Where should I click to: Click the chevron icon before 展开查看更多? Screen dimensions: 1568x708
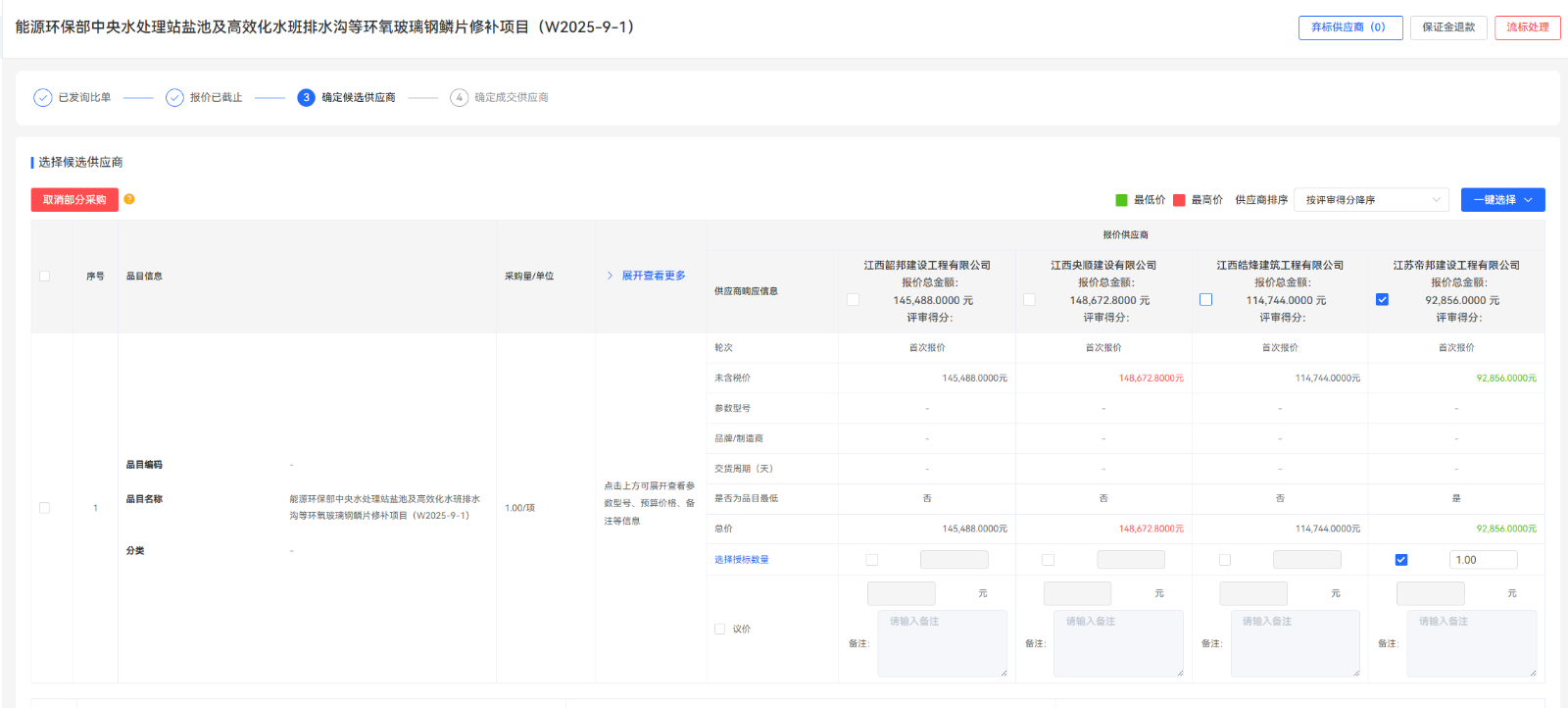610,276
